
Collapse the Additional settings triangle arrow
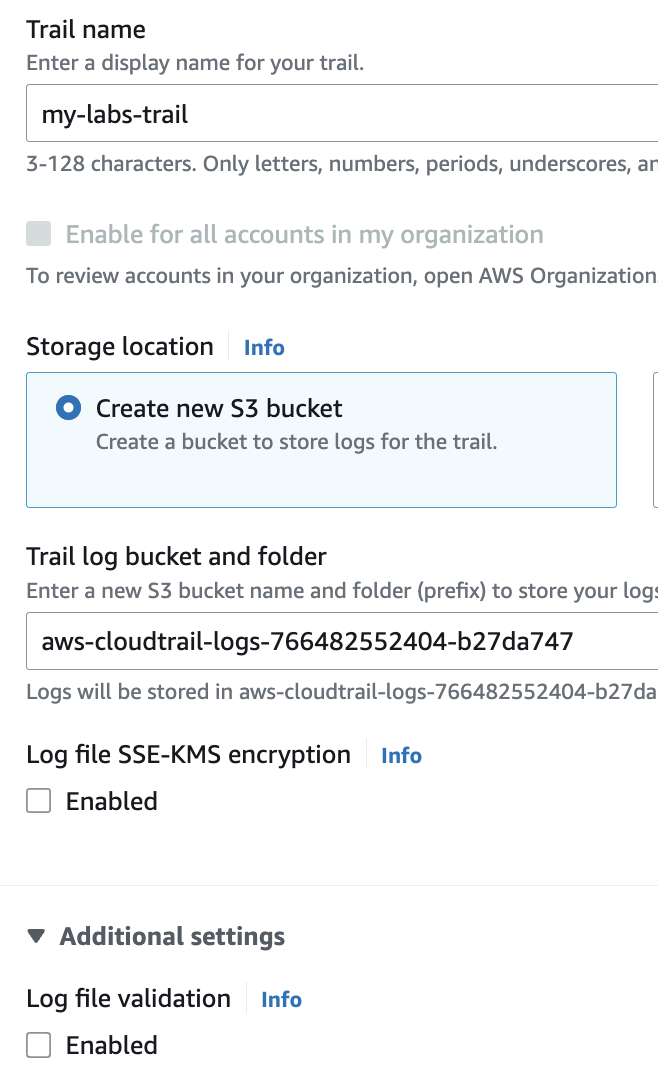point(37,937)
